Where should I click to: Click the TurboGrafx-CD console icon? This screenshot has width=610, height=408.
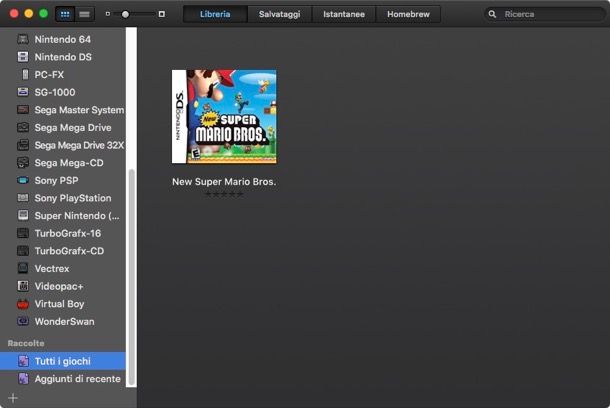coord(23,251)
